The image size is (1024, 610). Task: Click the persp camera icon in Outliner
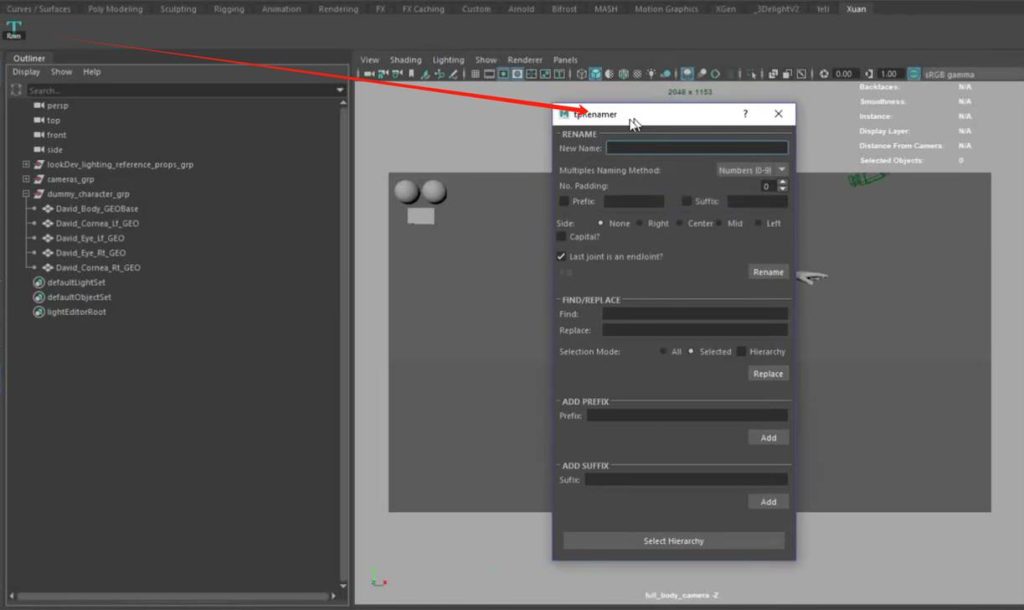39,105
